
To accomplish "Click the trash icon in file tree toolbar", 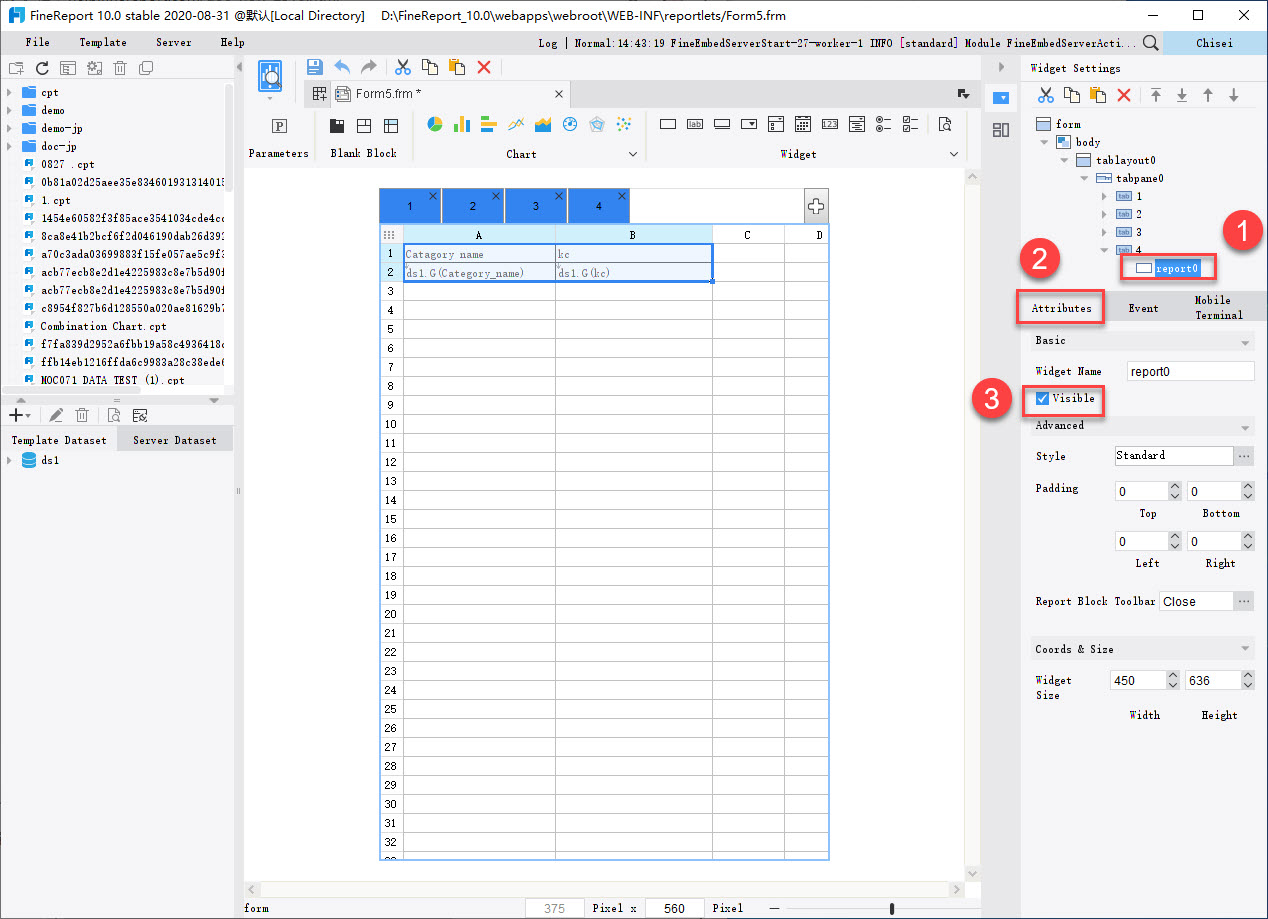I will click(x=120, y=68).
